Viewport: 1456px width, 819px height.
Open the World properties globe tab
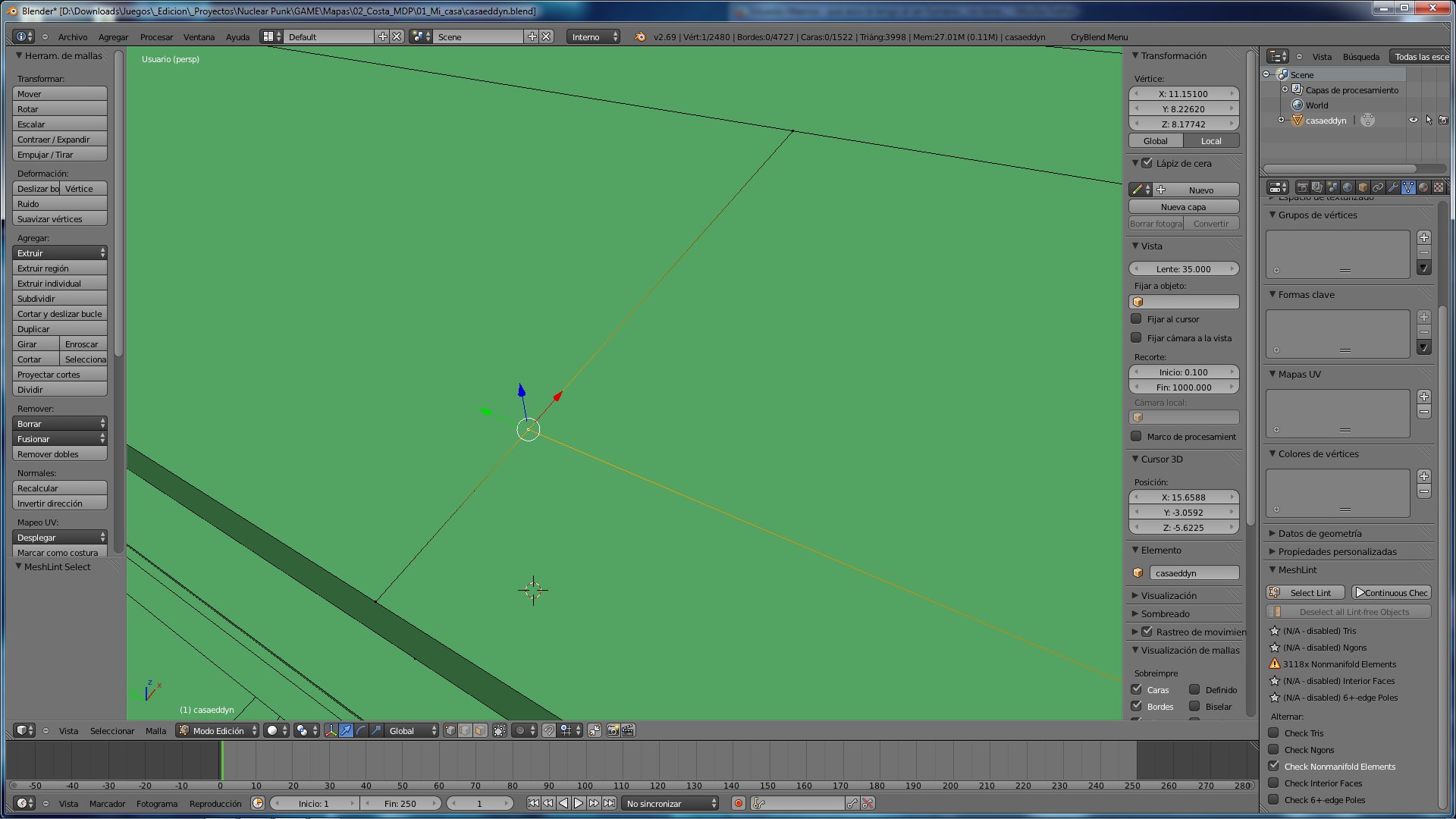(x=1348, y=187)
